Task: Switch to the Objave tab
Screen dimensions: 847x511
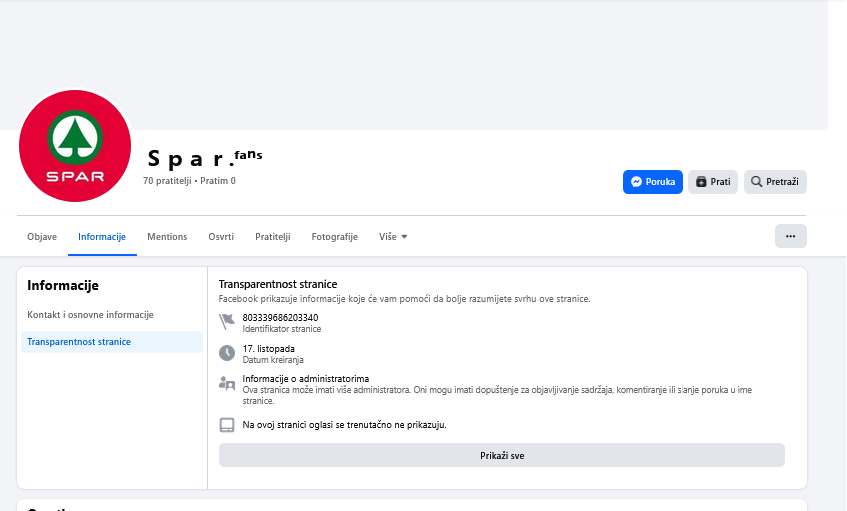Action: coord(42,237)
